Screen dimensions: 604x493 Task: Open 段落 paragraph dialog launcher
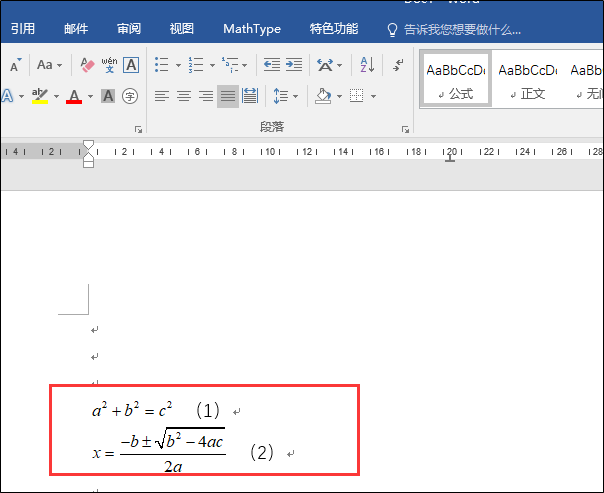click(x=405, y=130)
